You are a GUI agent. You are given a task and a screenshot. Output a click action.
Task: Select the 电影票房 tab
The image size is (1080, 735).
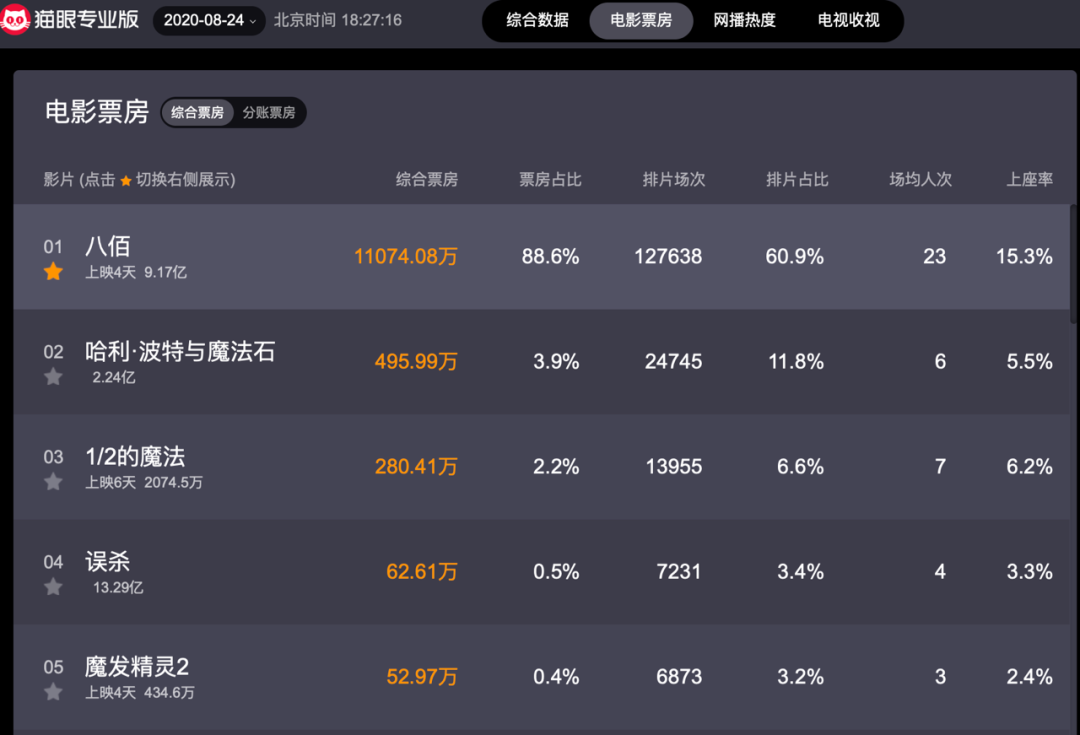[x=641, y=20]
